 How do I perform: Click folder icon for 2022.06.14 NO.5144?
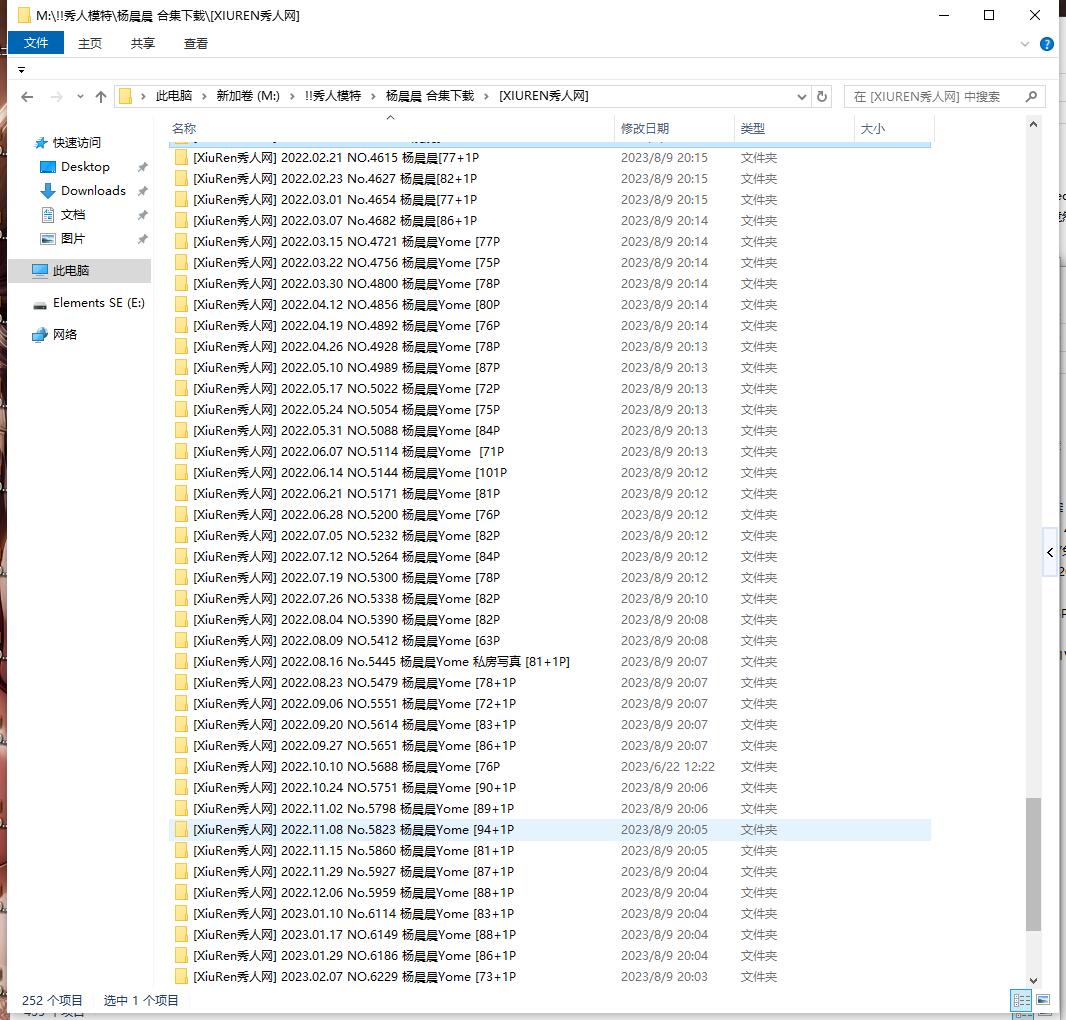tap(181, 473)
